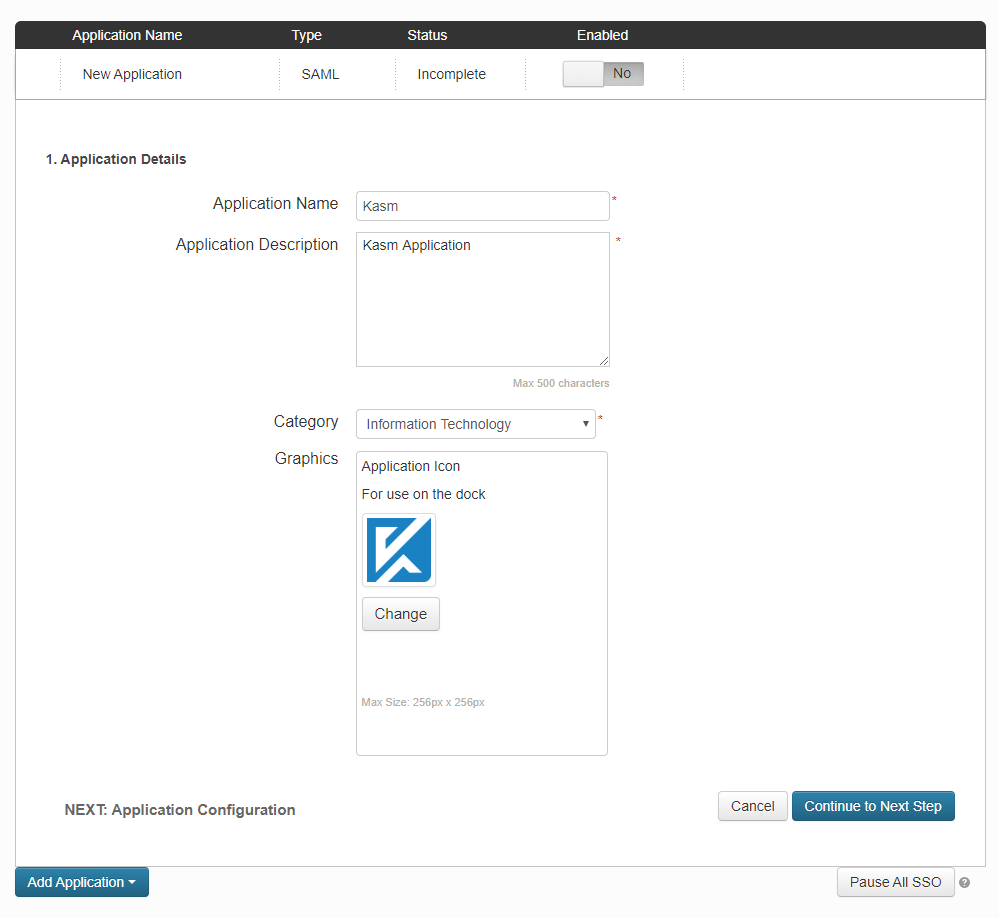Click the NEXT: Application Configuration label
999x918 pixels.
pyautogui.click(x=180, y=810)
